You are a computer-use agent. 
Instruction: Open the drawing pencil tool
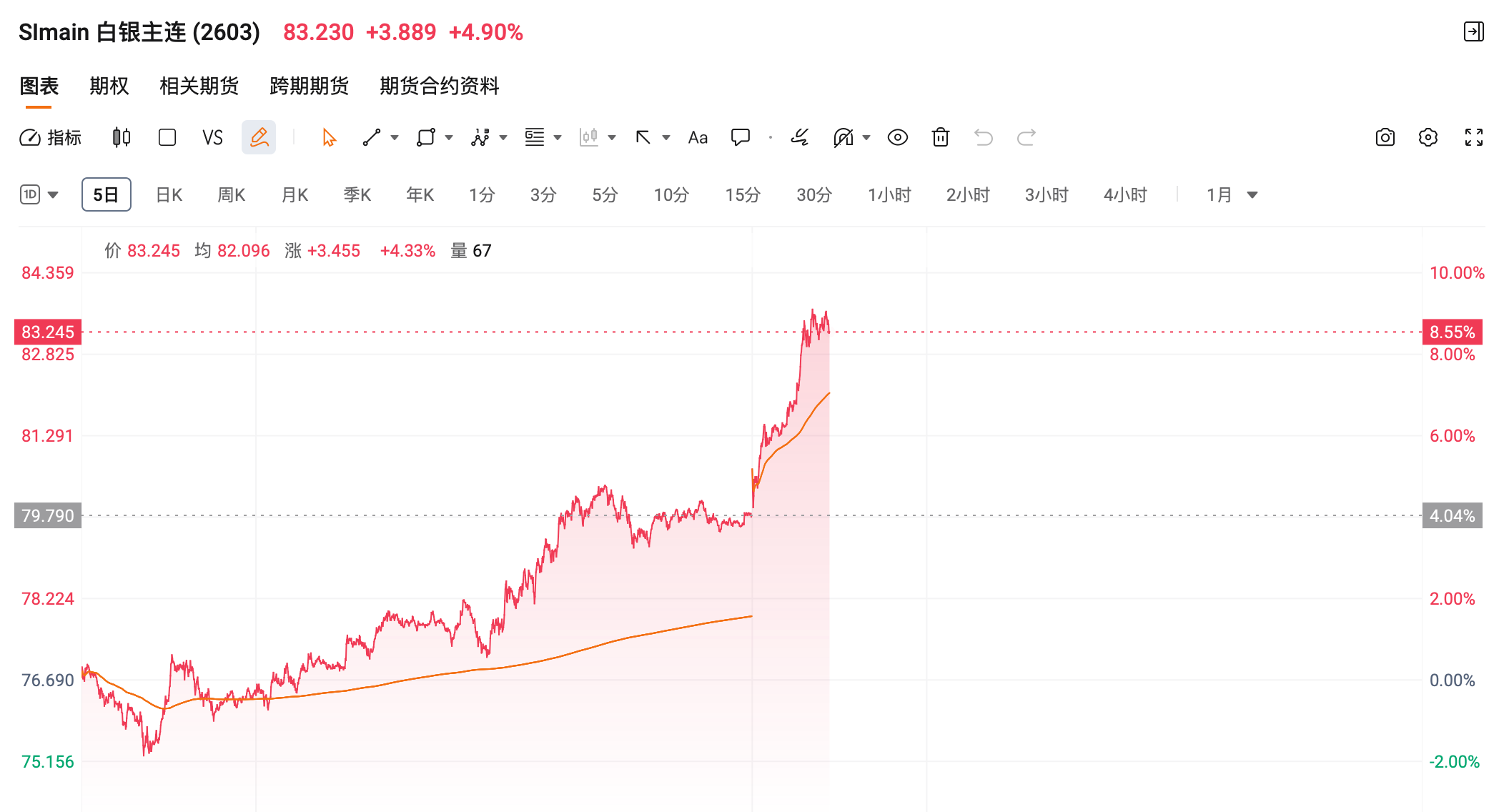point(259,137)
